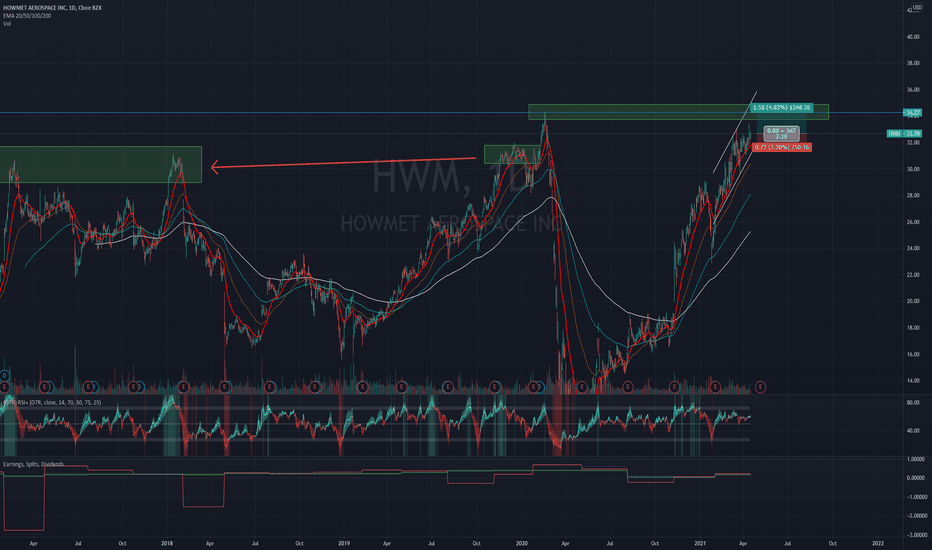Click the 0.00000 label on earnings pane axis
The height and width of the screenshot is (550, 932).
click(915, 478)
